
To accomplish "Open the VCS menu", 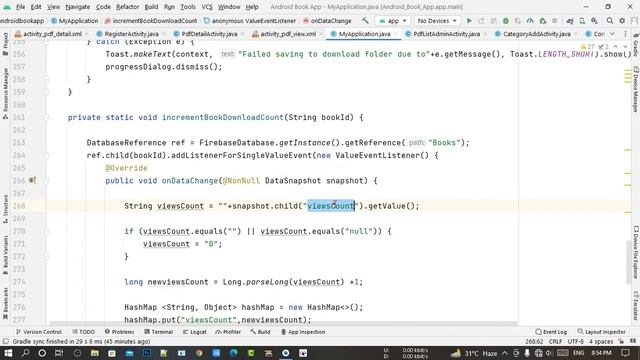I will tap(207, 7).
